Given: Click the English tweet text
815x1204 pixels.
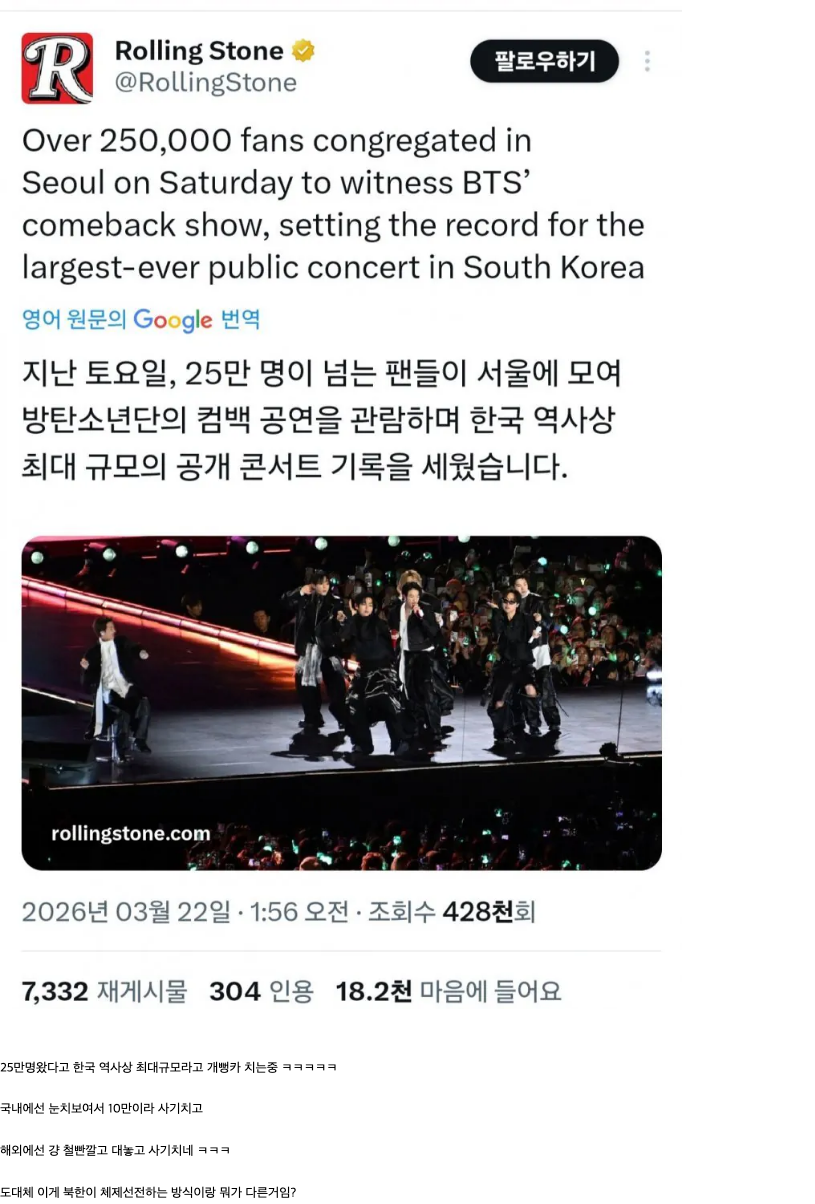Looking at the screenshot, I should click(x=333, y=204).
